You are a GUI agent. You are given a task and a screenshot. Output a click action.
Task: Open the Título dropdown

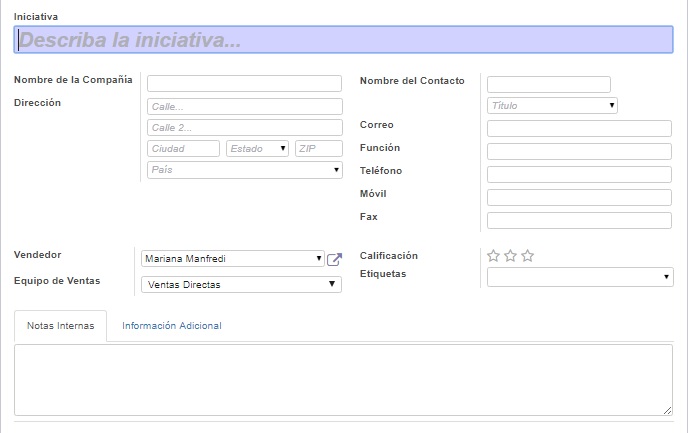coord(552,106)
